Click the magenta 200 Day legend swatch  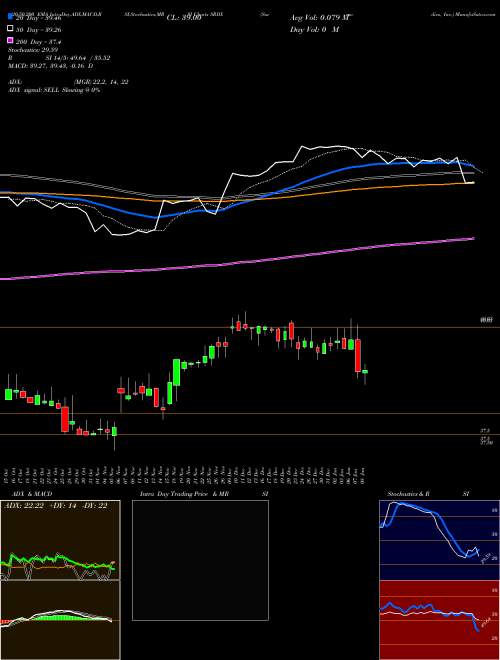(x=10, y=41)
